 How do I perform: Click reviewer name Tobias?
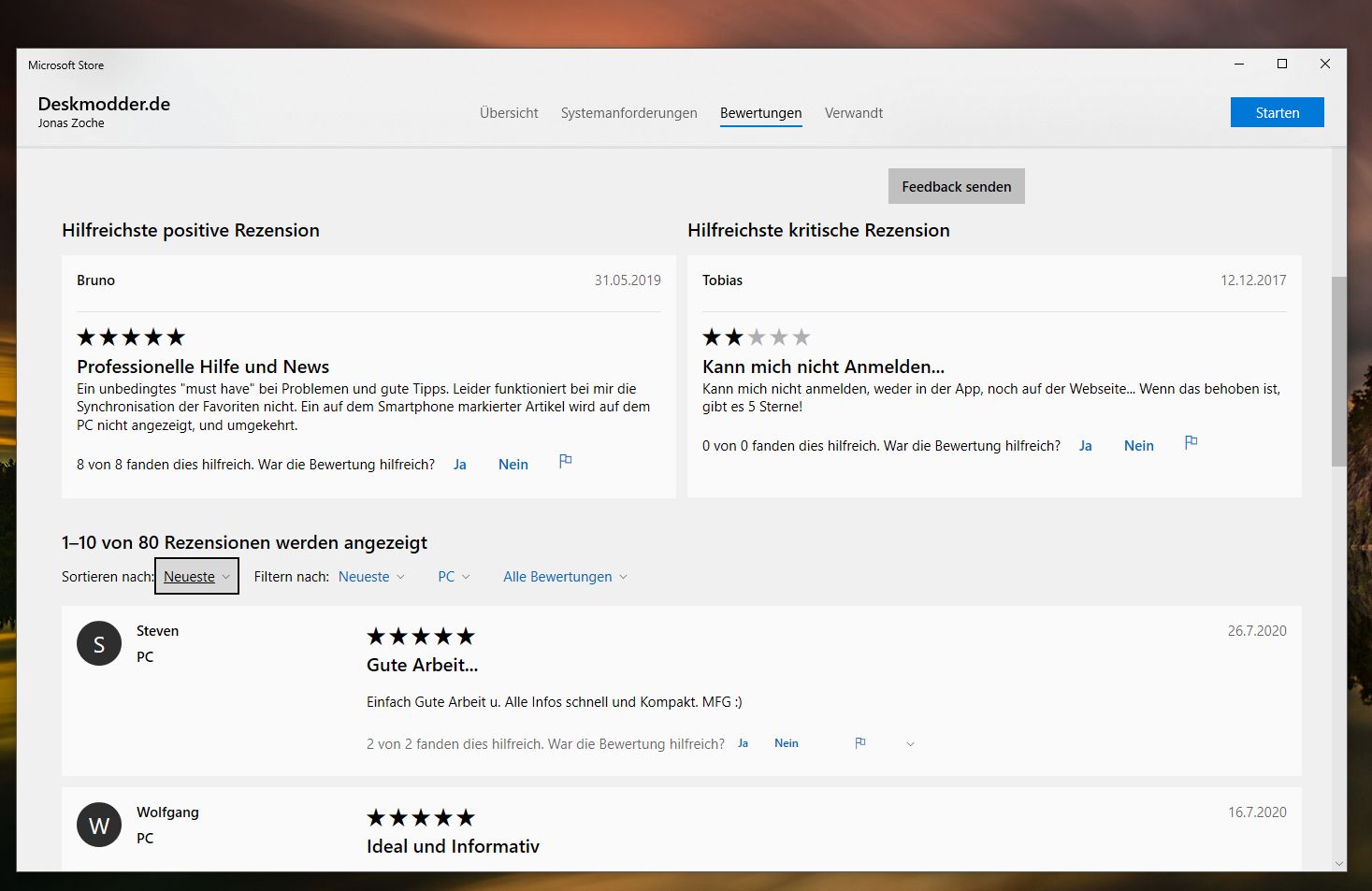click(x=722, y=280)
